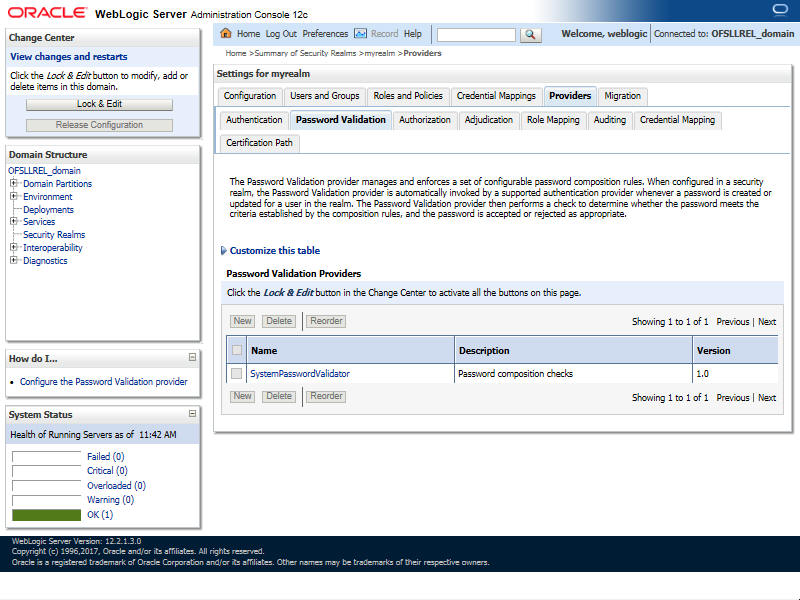The height and width of the screenshot is (600, 800).
Task: Click top Reorder button
Action: pyautogui.click(x=327, y=321)
